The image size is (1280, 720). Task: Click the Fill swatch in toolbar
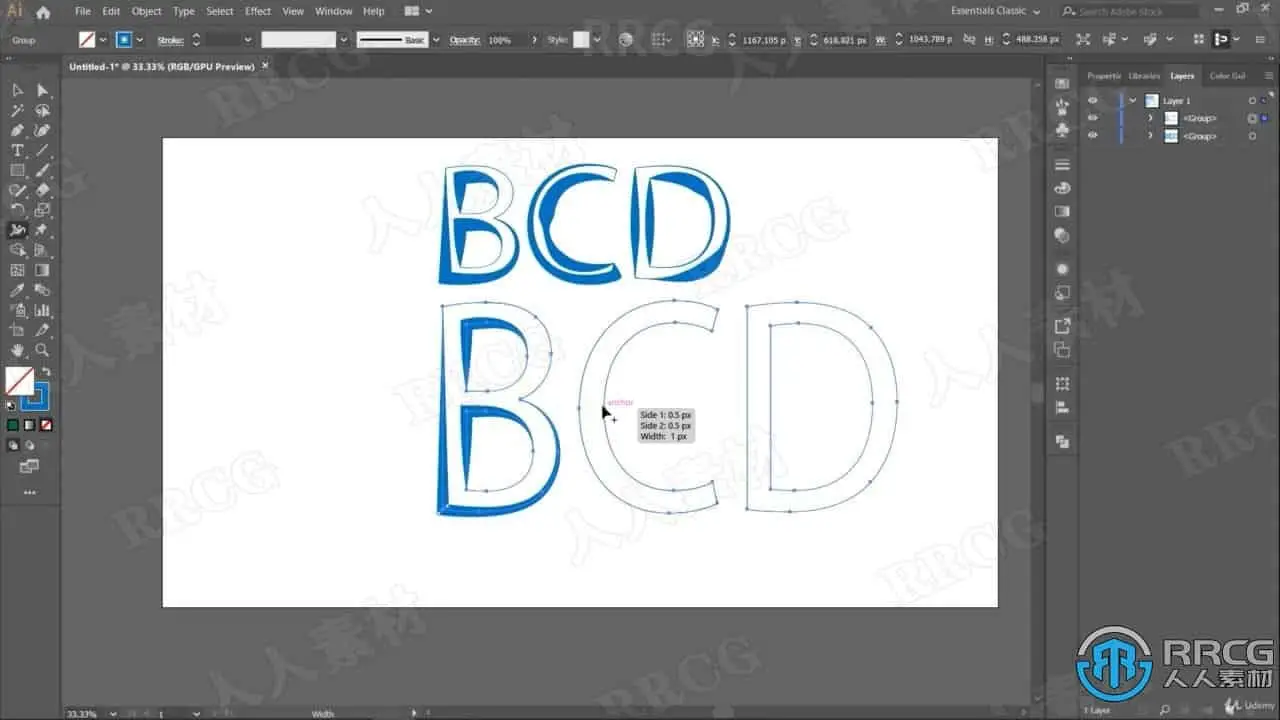19,381
